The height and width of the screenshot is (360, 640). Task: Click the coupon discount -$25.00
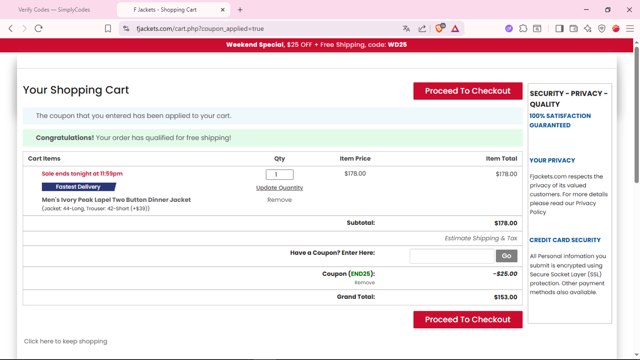[505, 274]
